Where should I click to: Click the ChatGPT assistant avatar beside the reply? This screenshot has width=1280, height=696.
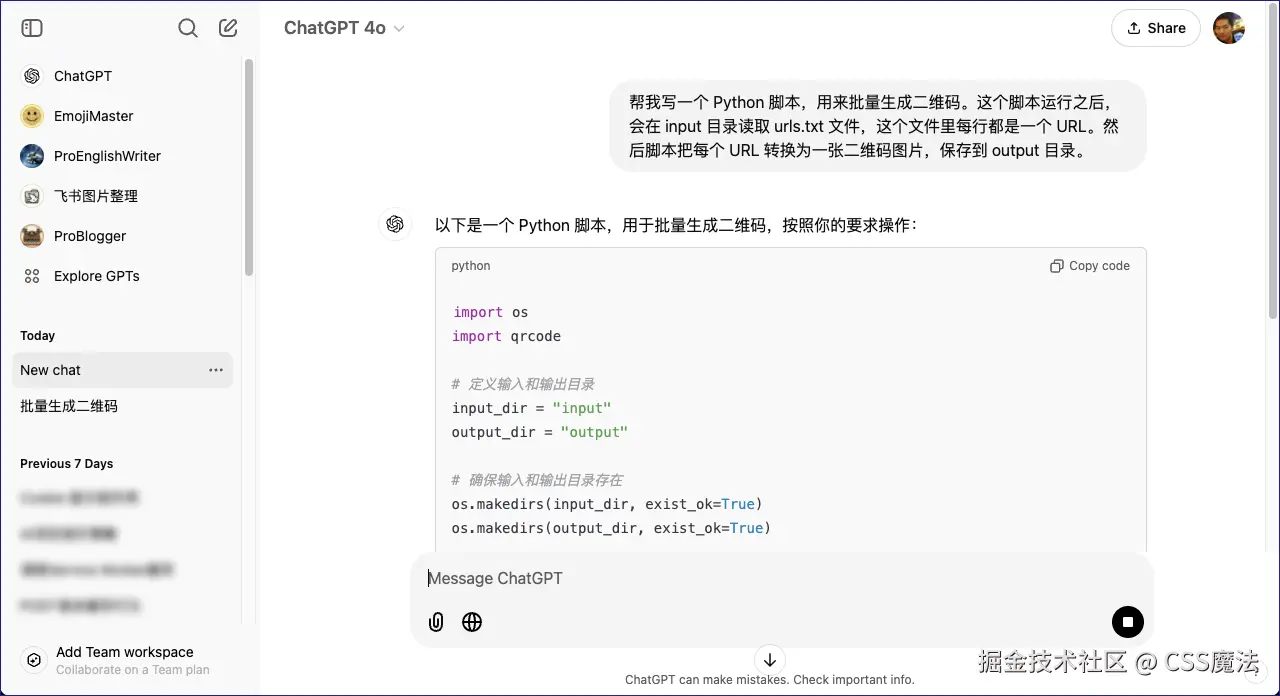tap(395, 225)
